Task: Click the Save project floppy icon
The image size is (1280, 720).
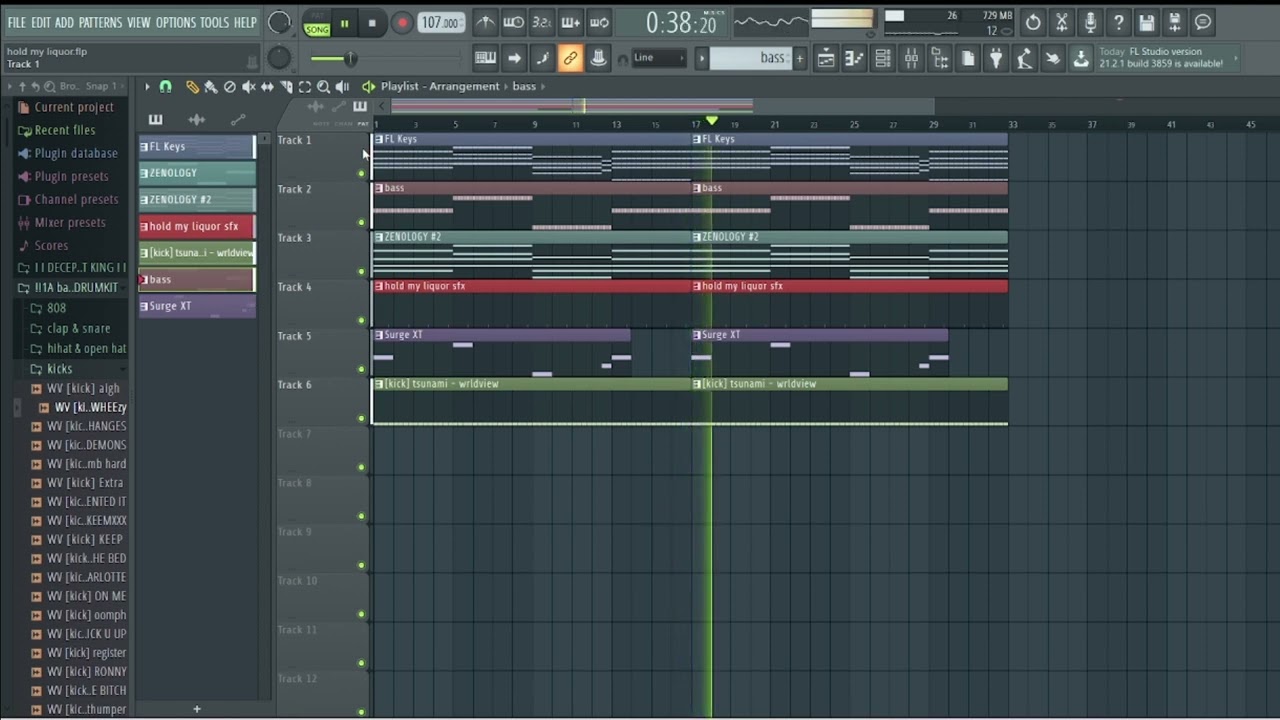Action: click(1147, 22)
